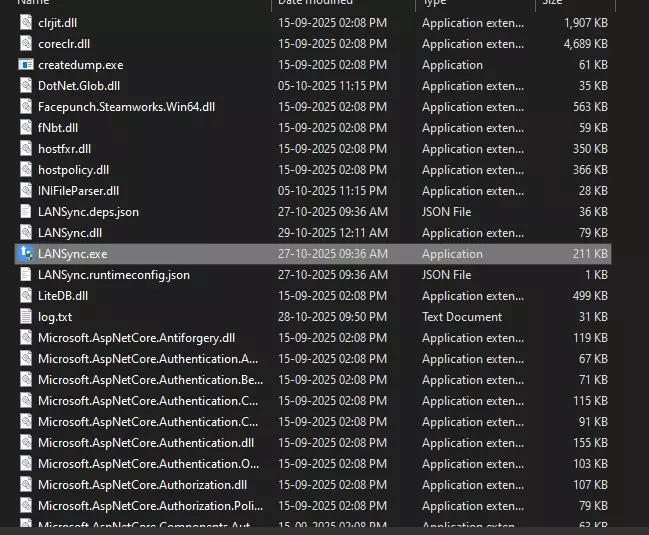
Task: Select the INIFileParser.dll file name
Action: (x=78, y=191)
